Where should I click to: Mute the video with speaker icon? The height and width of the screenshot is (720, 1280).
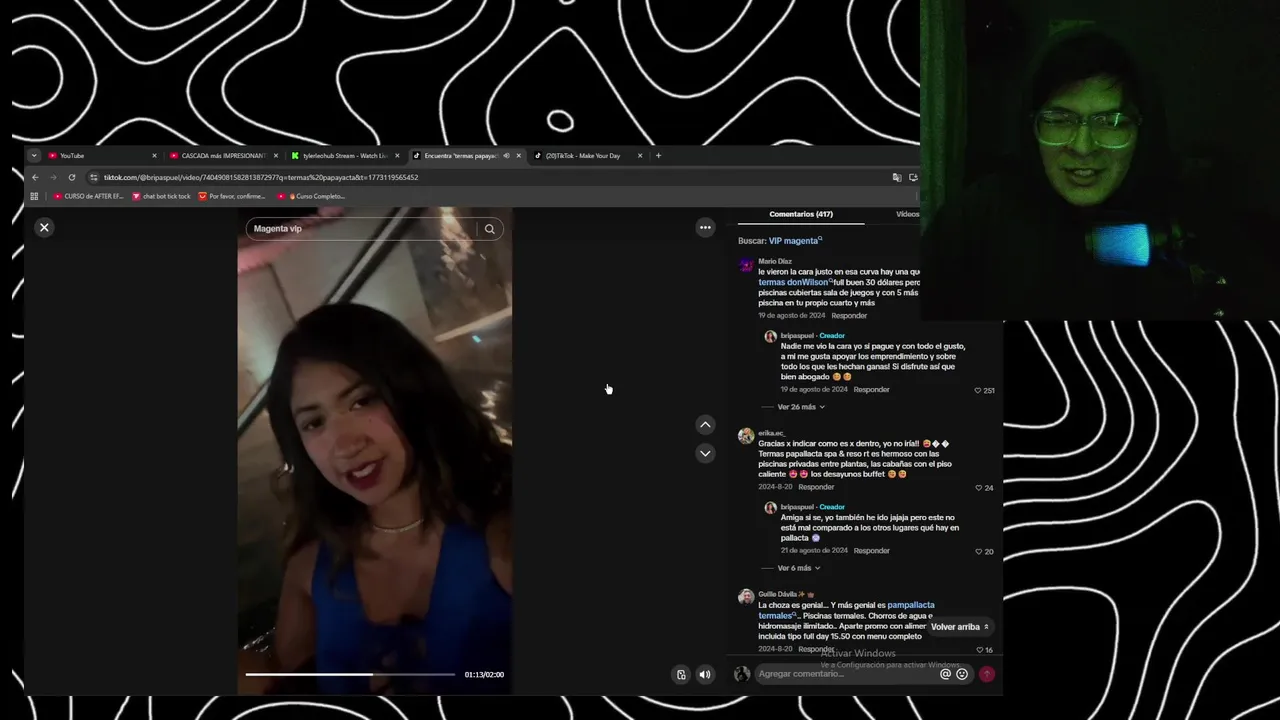(x=705, y=674)
